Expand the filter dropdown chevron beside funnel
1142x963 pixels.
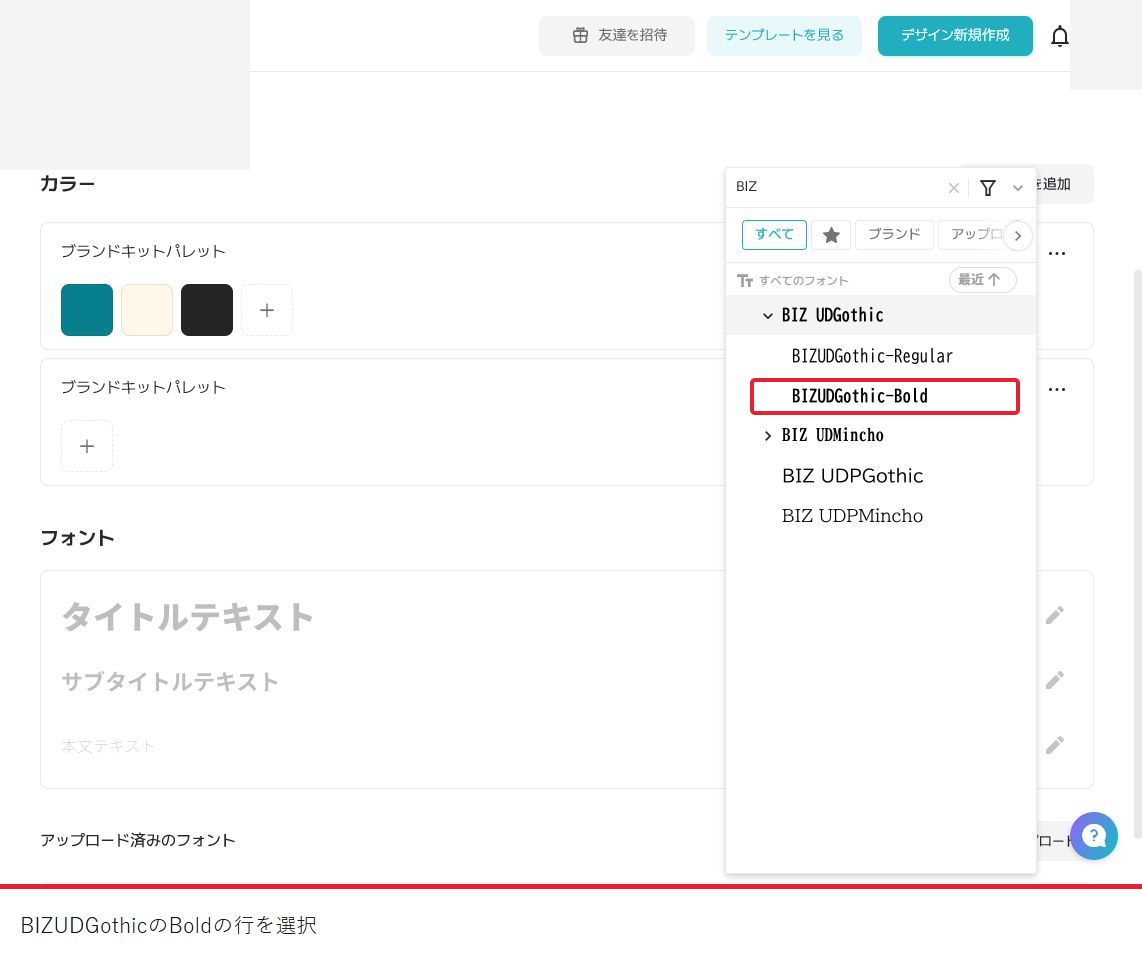point(1017,188)
